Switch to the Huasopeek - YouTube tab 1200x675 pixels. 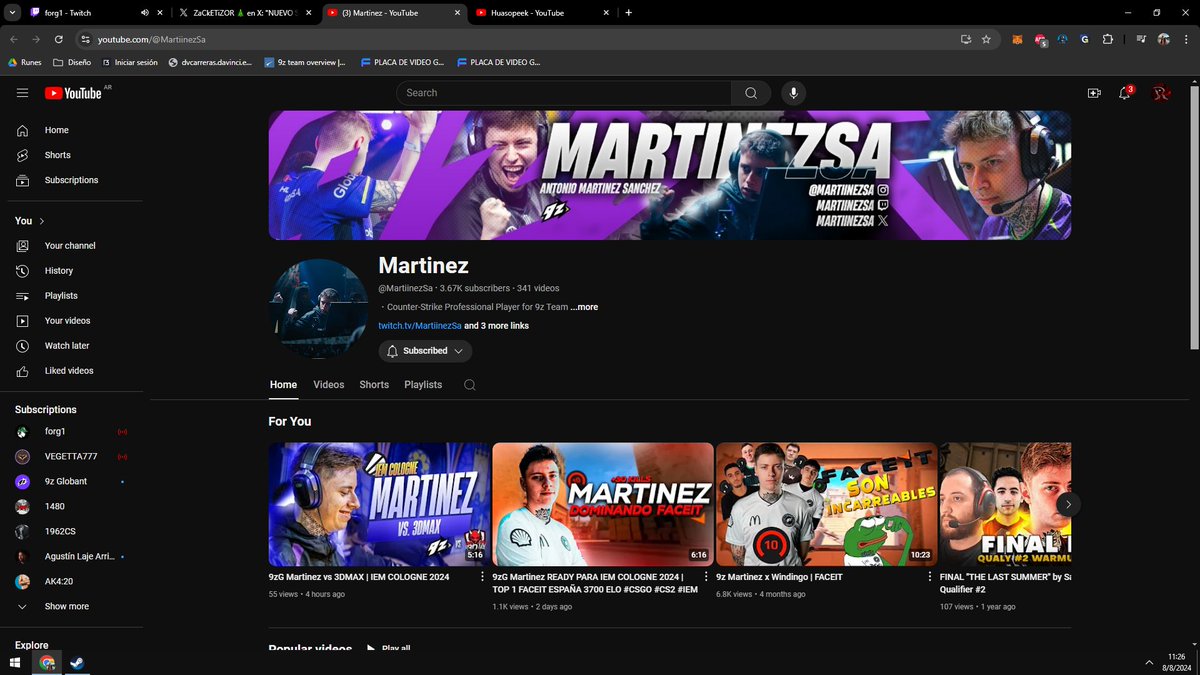(x=542, y=13)
